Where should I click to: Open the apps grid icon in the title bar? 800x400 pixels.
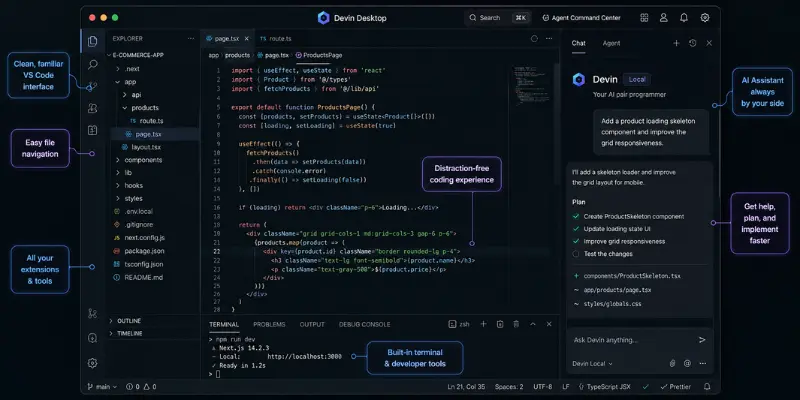click(644, 18)
